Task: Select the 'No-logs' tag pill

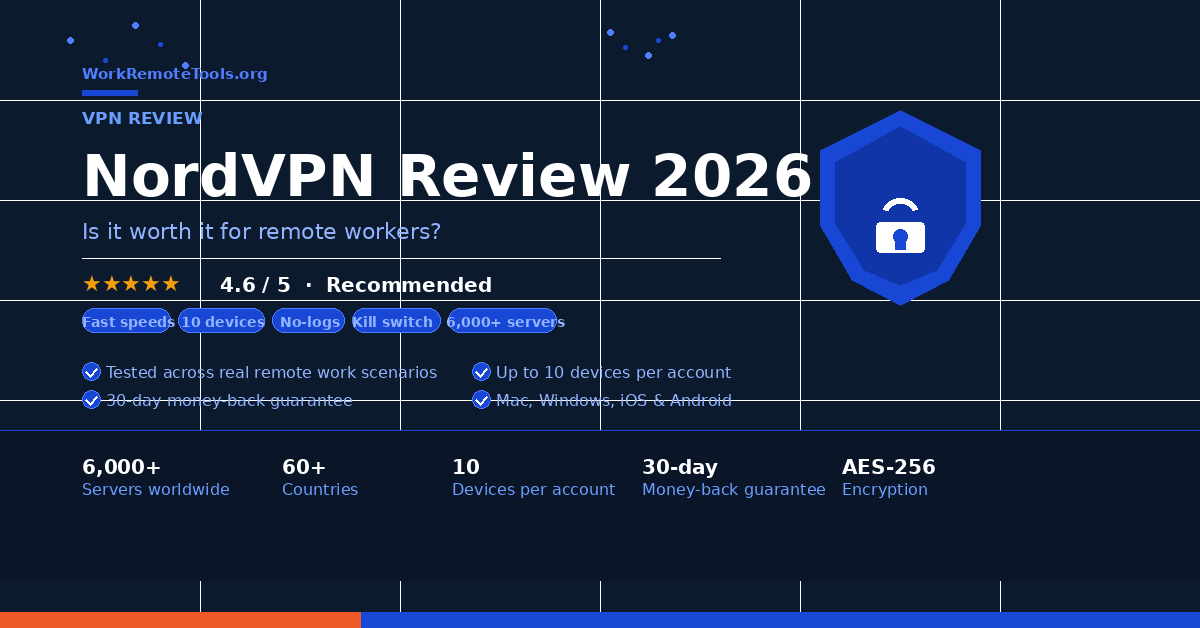Action: coord(309,321)
